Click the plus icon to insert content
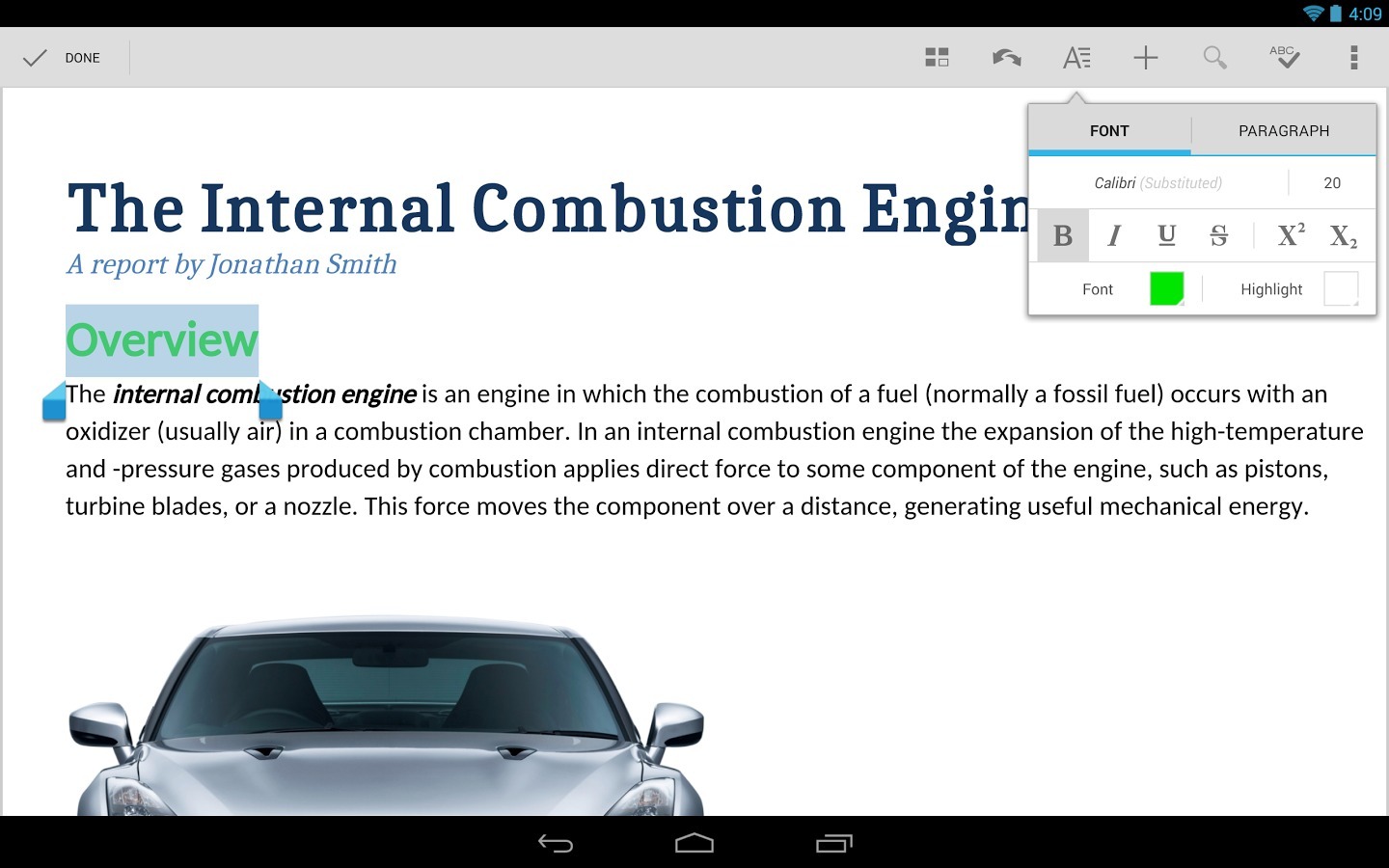This screenshot has width=1389, height=868. (1146, 57)
